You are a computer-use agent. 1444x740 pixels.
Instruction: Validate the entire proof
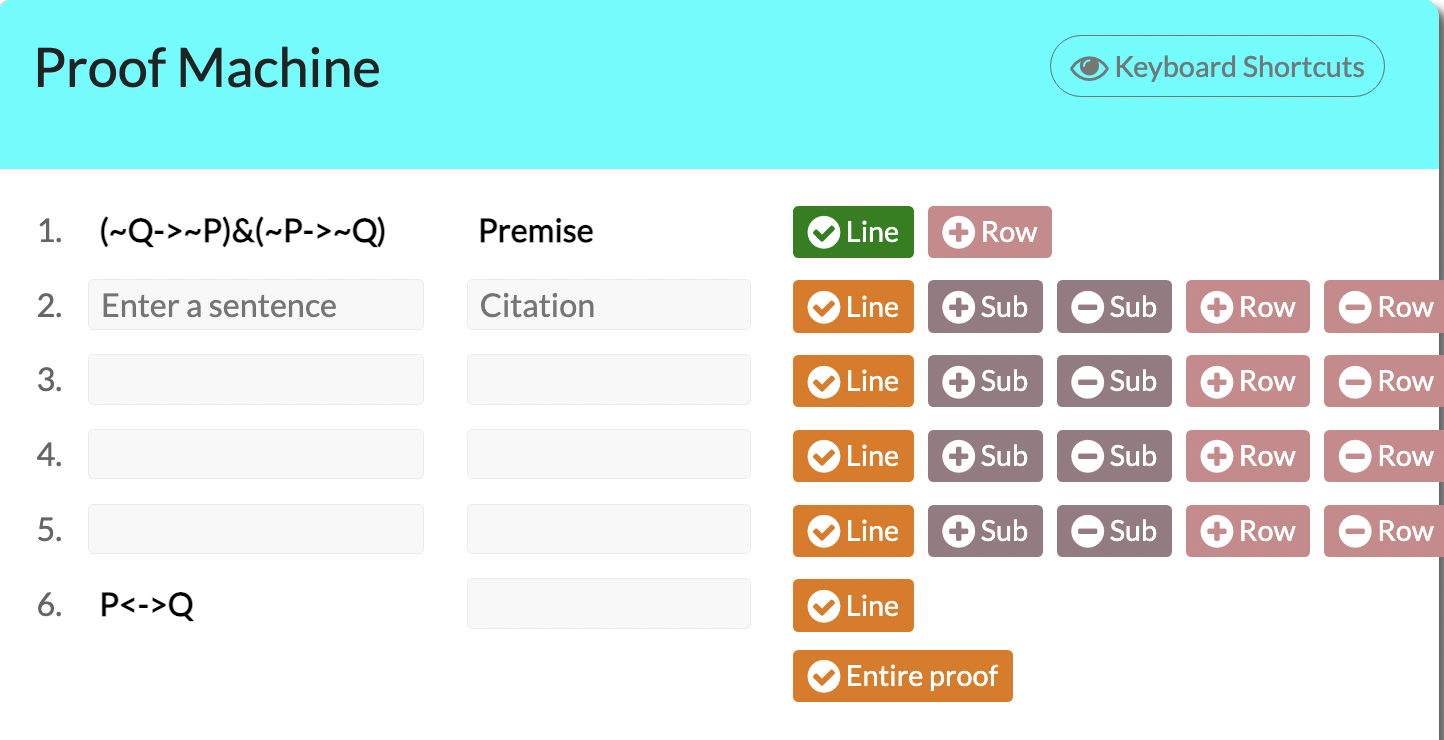coord(902,676)
